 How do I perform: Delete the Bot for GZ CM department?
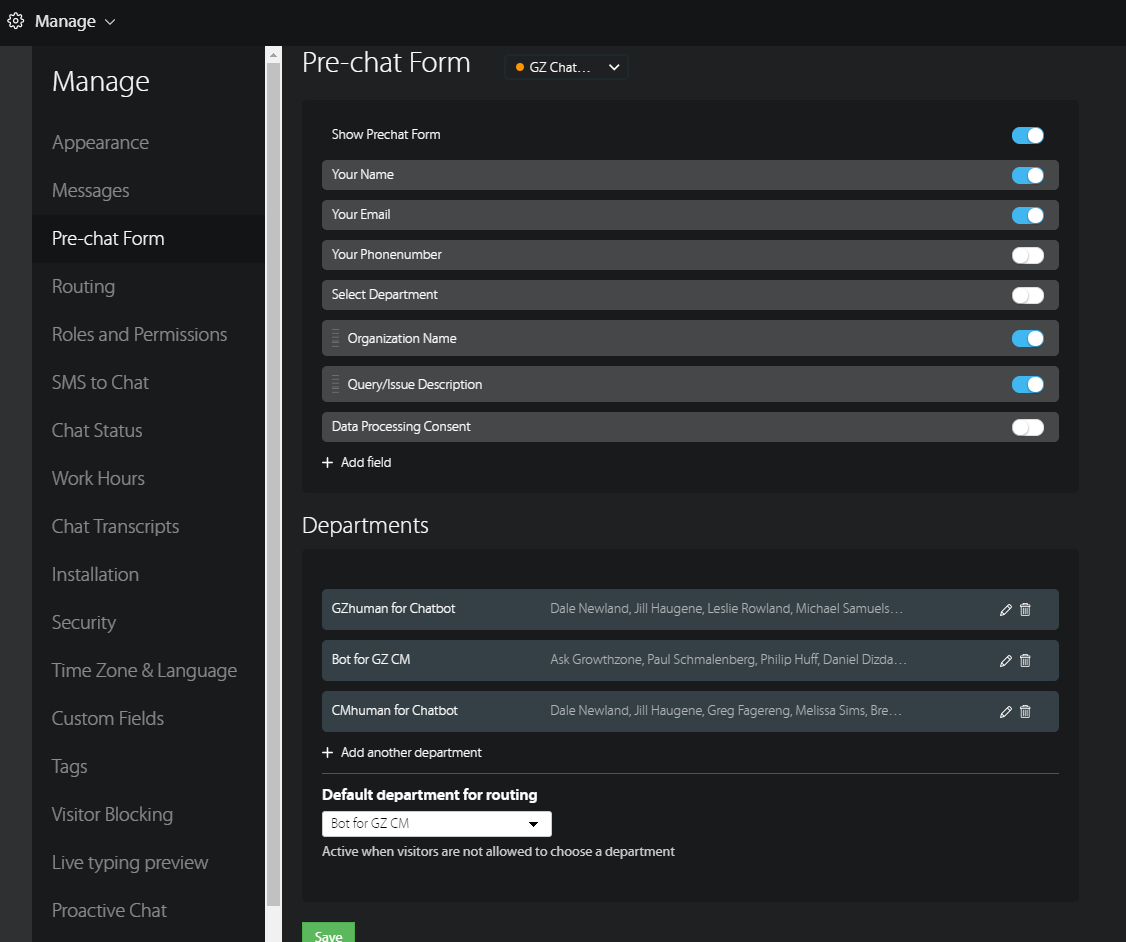coord(1025,661)
